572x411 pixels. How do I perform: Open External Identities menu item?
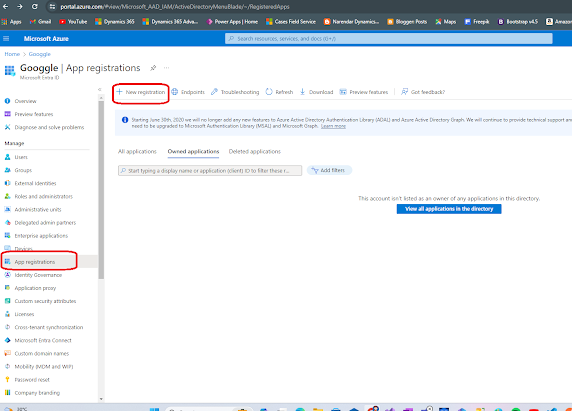pyautogui.click(x=35, y=183)
